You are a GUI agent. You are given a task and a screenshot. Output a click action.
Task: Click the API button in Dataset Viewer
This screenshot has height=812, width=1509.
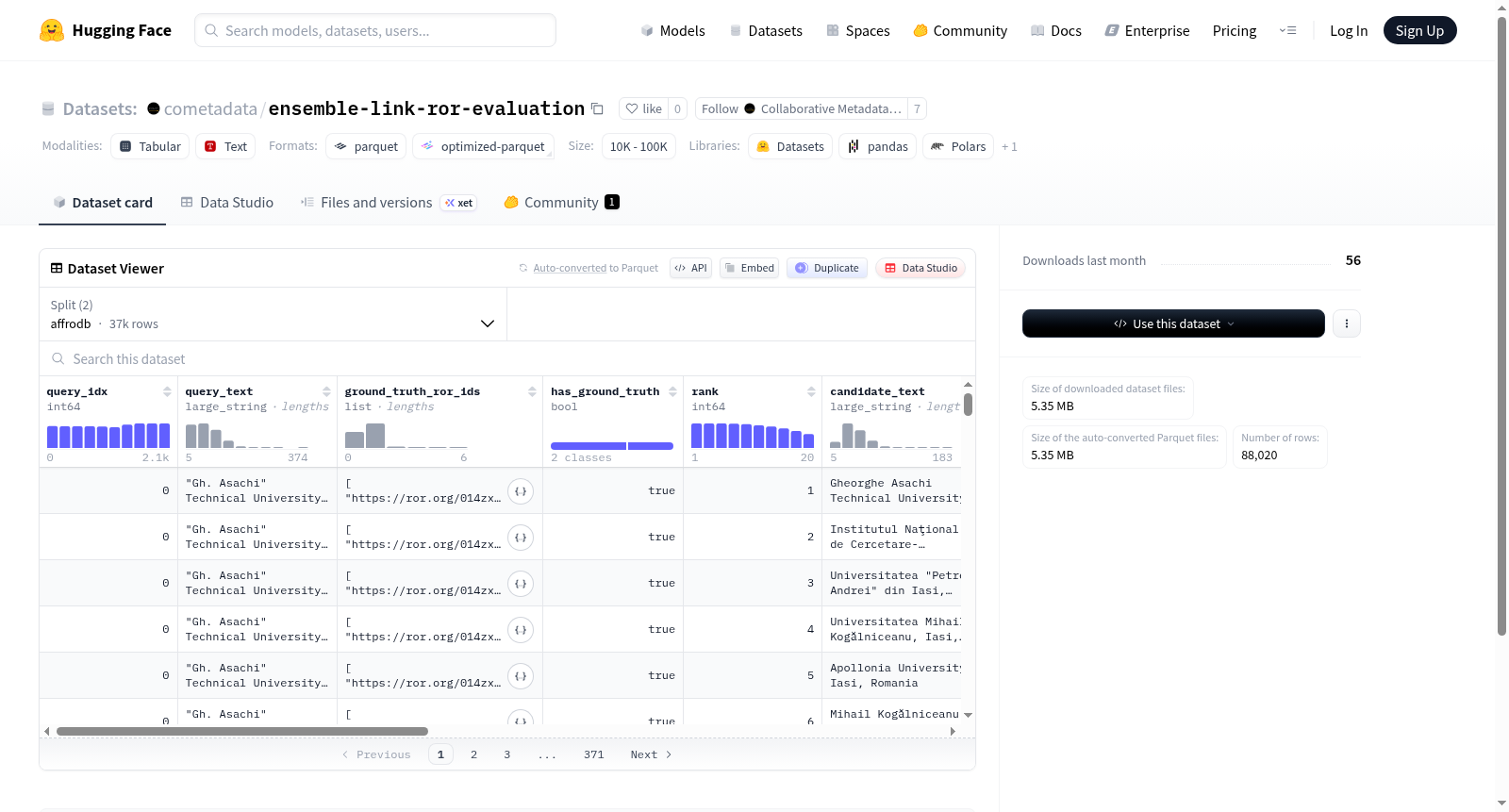click(x=690, y=268)
